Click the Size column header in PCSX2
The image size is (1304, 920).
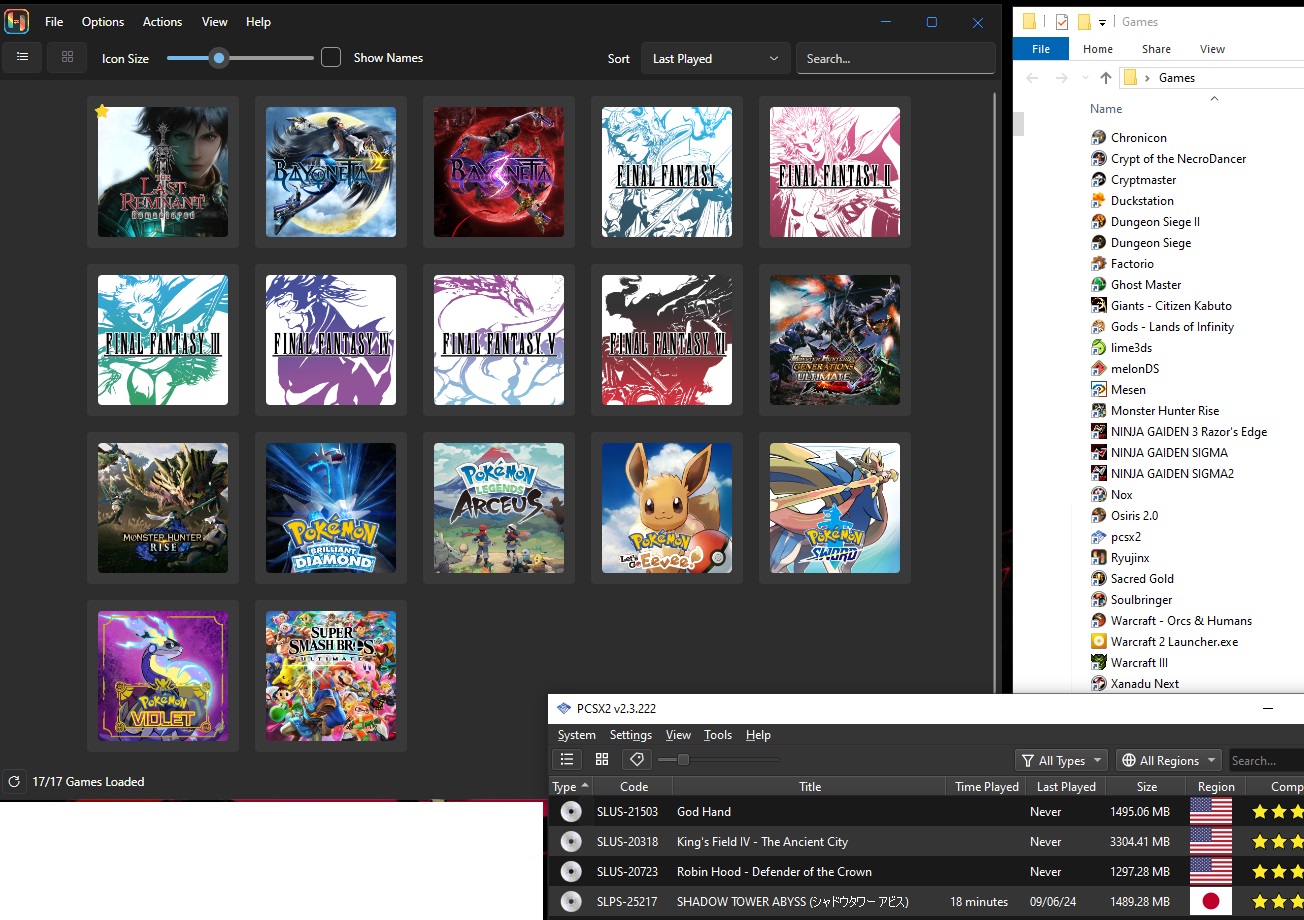(x=1147, y=787)
